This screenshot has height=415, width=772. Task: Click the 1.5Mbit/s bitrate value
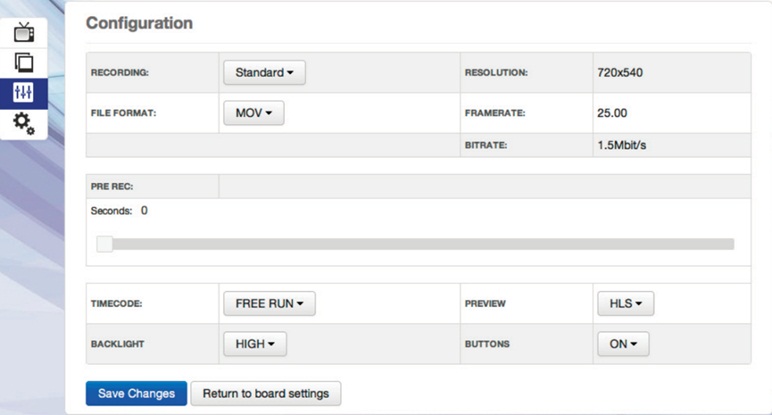[622, 145]
